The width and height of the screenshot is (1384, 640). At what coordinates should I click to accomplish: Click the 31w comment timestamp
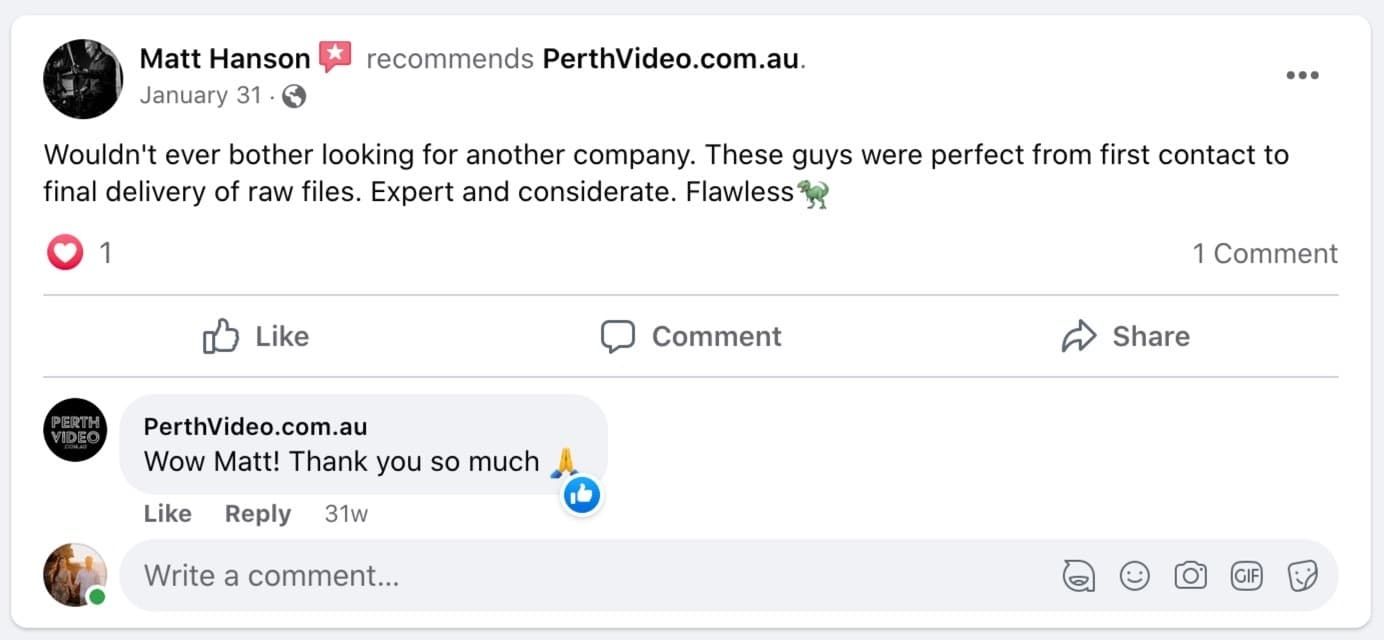click(x=346, y=514)
